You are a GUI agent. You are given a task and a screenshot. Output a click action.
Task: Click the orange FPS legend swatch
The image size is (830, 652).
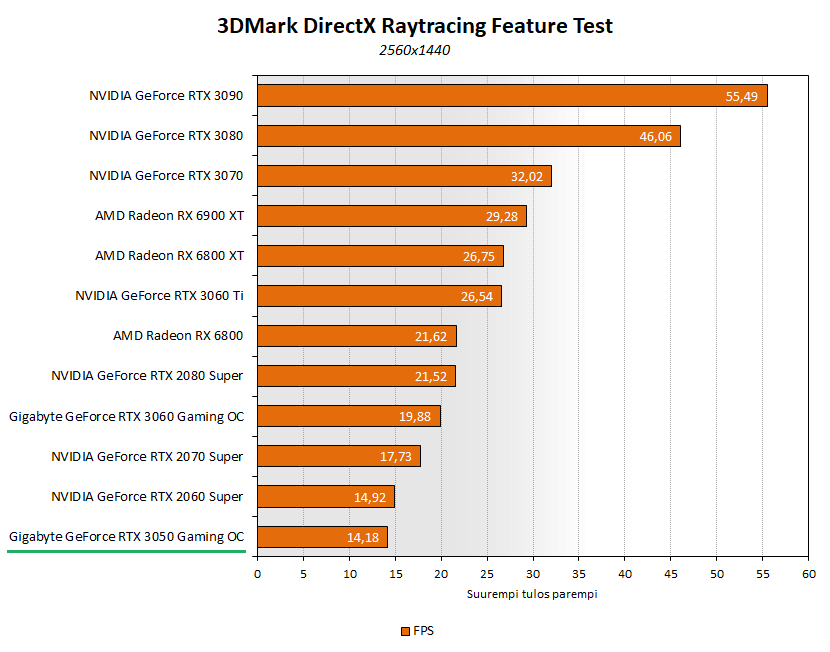coord(405,631)
